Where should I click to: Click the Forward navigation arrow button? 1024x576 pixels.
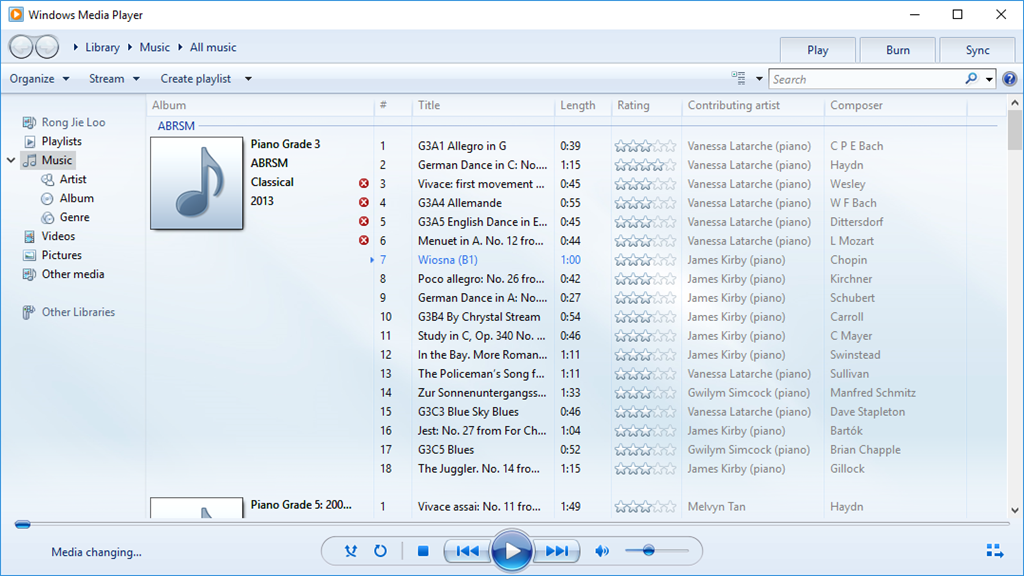point(47,47)
